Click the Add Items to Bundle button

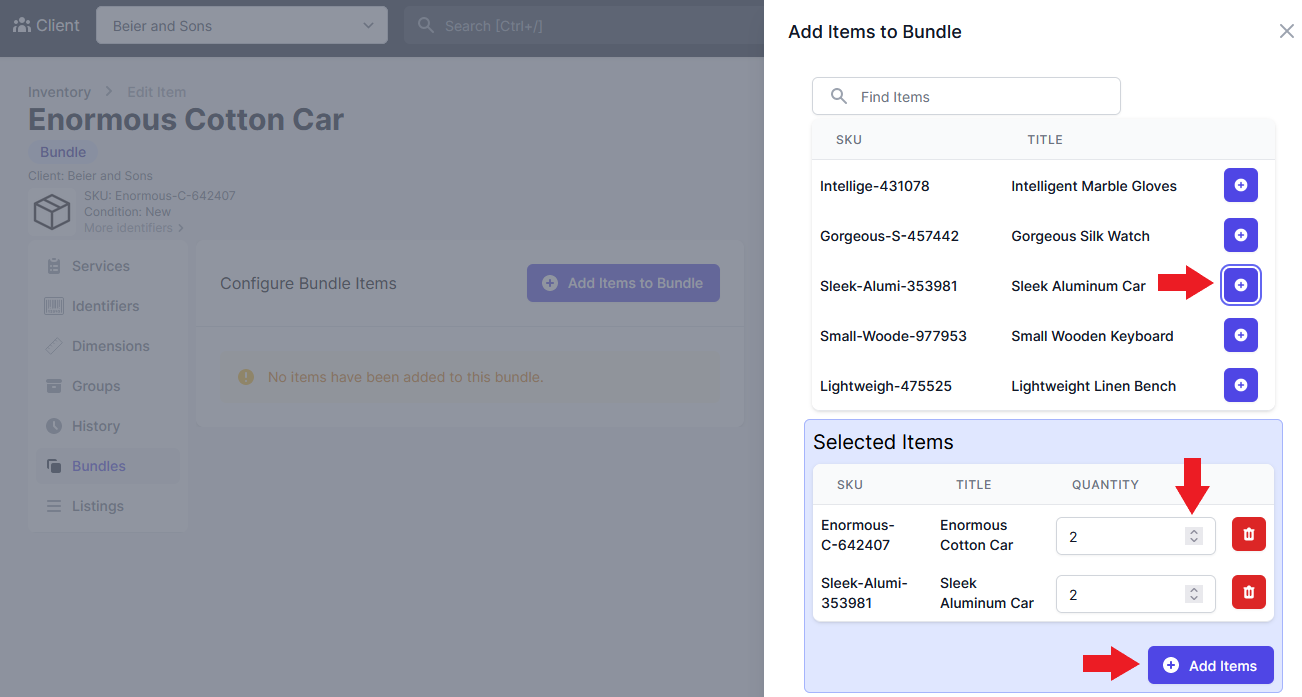[623, 283]
